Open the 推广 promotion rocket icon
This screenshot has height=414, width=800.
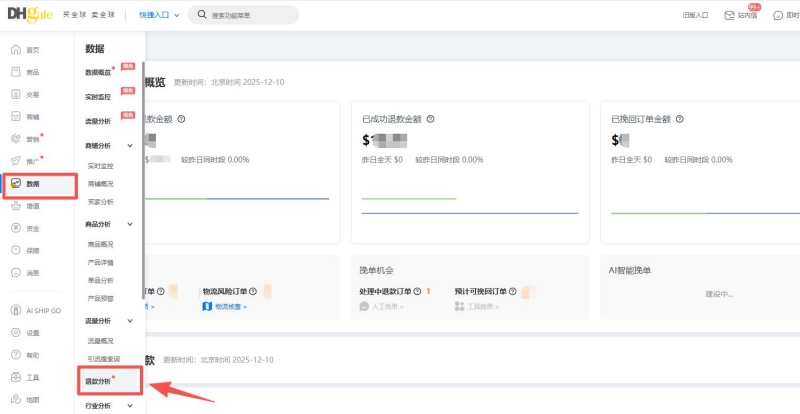pyautogui.click(x=16, y=161)
